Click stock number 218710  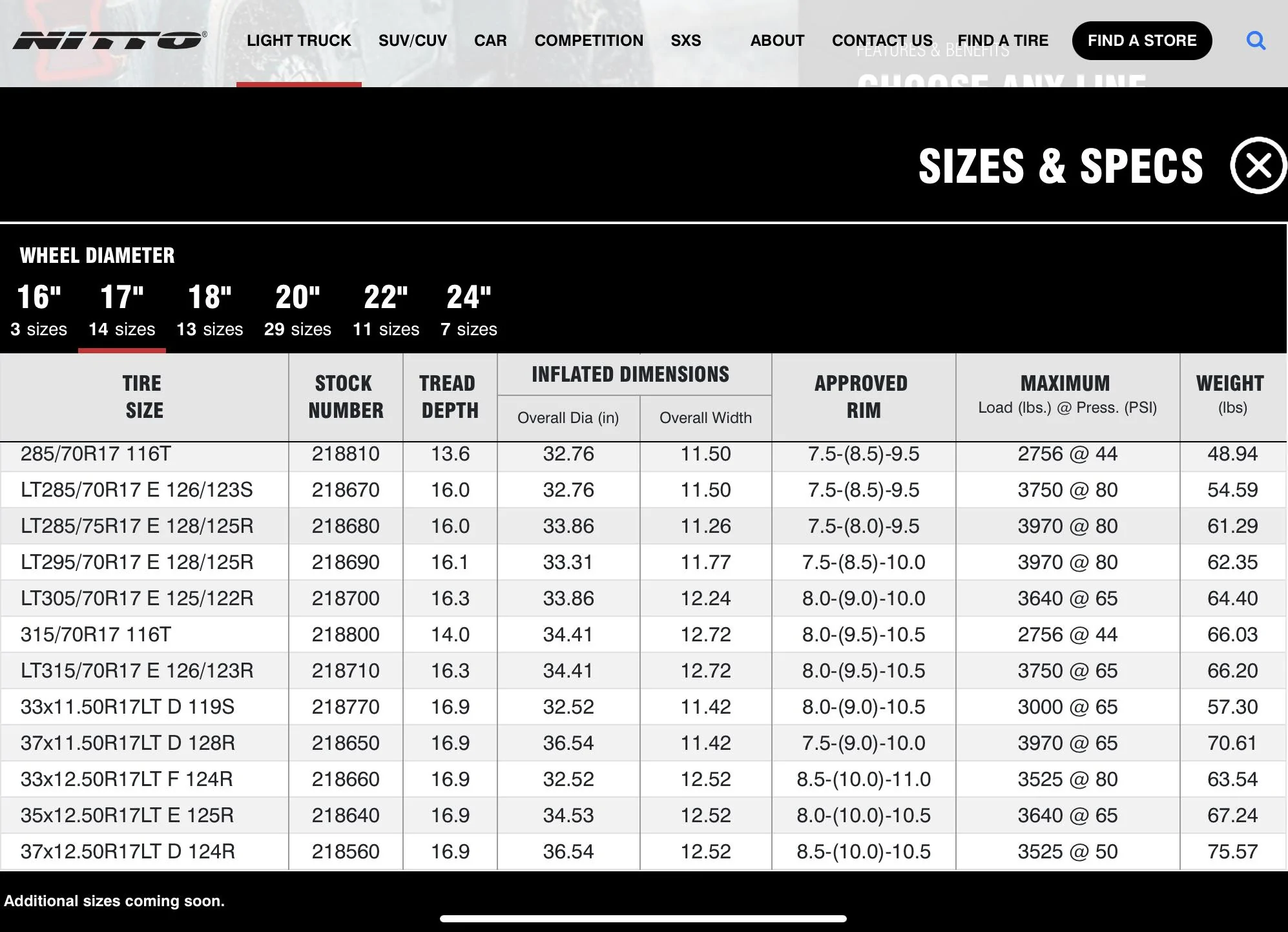pos(346,671)
